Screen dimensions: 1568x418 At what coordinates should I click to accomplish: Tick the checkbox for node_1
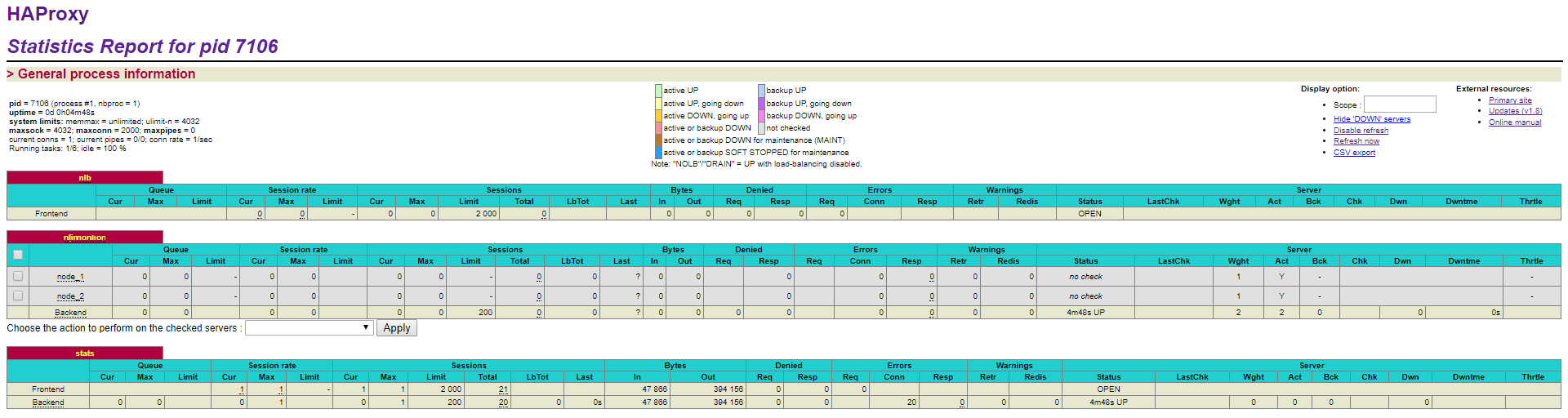(x=18, y=276)
